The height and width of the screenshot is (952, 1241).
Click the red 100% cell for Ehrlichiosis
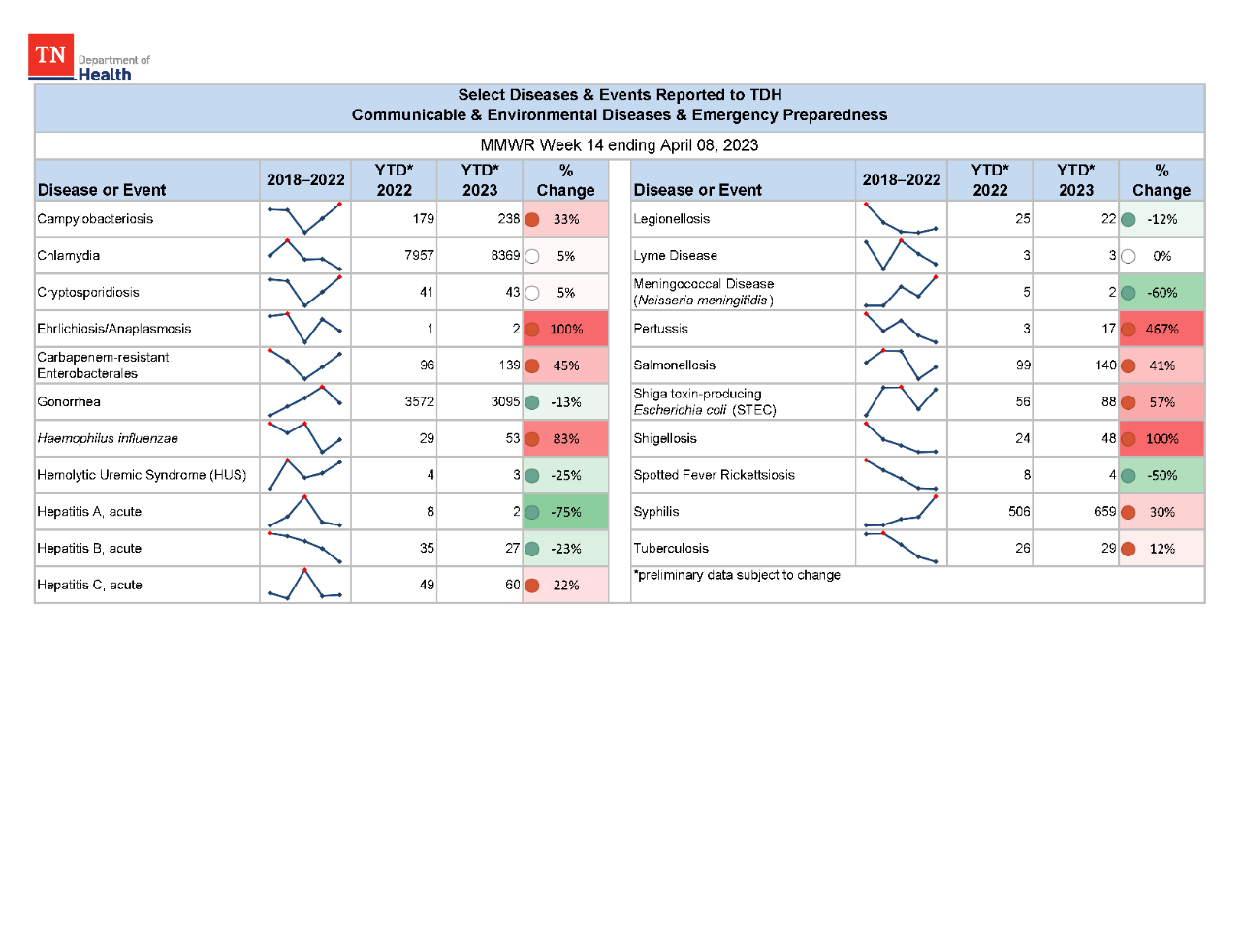pyautogui.click(x=565, y=329)
